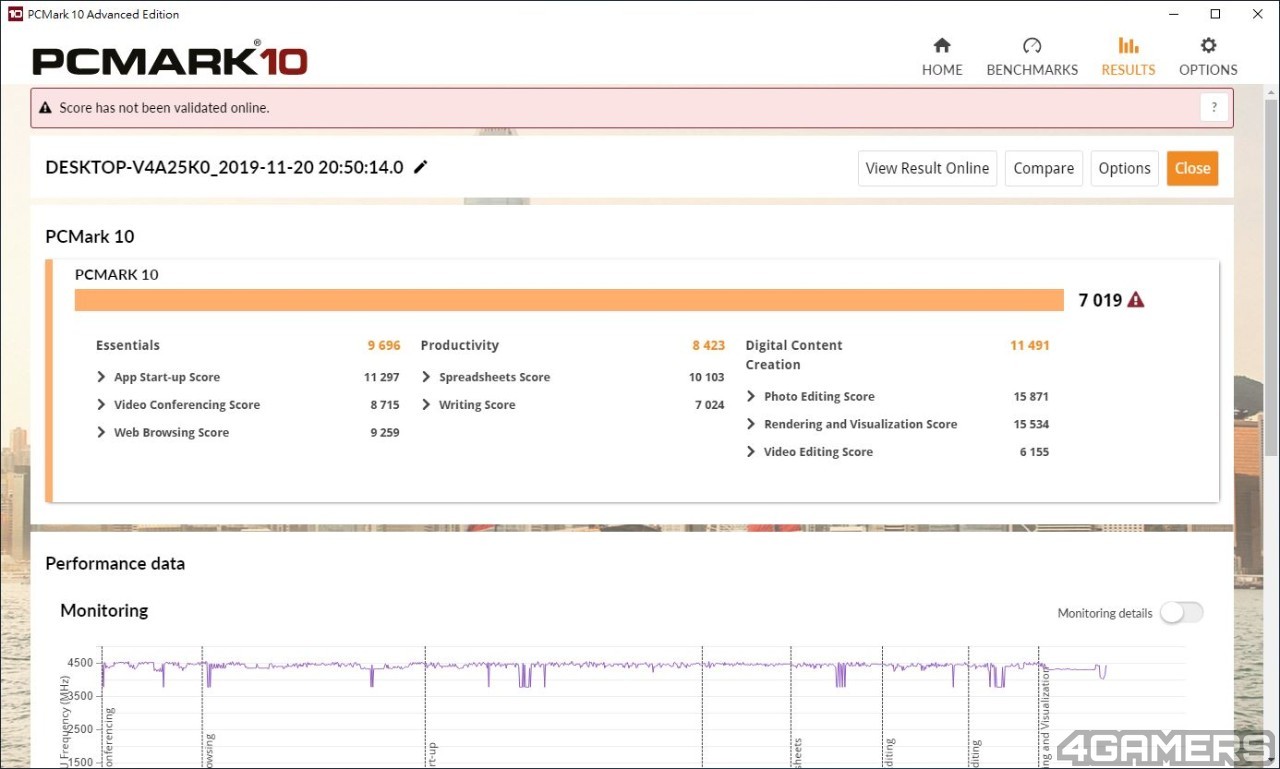Click the PCMark 10 title bar app icon
The height and width of the screenshot is (769, 1280).
[15, 14]
